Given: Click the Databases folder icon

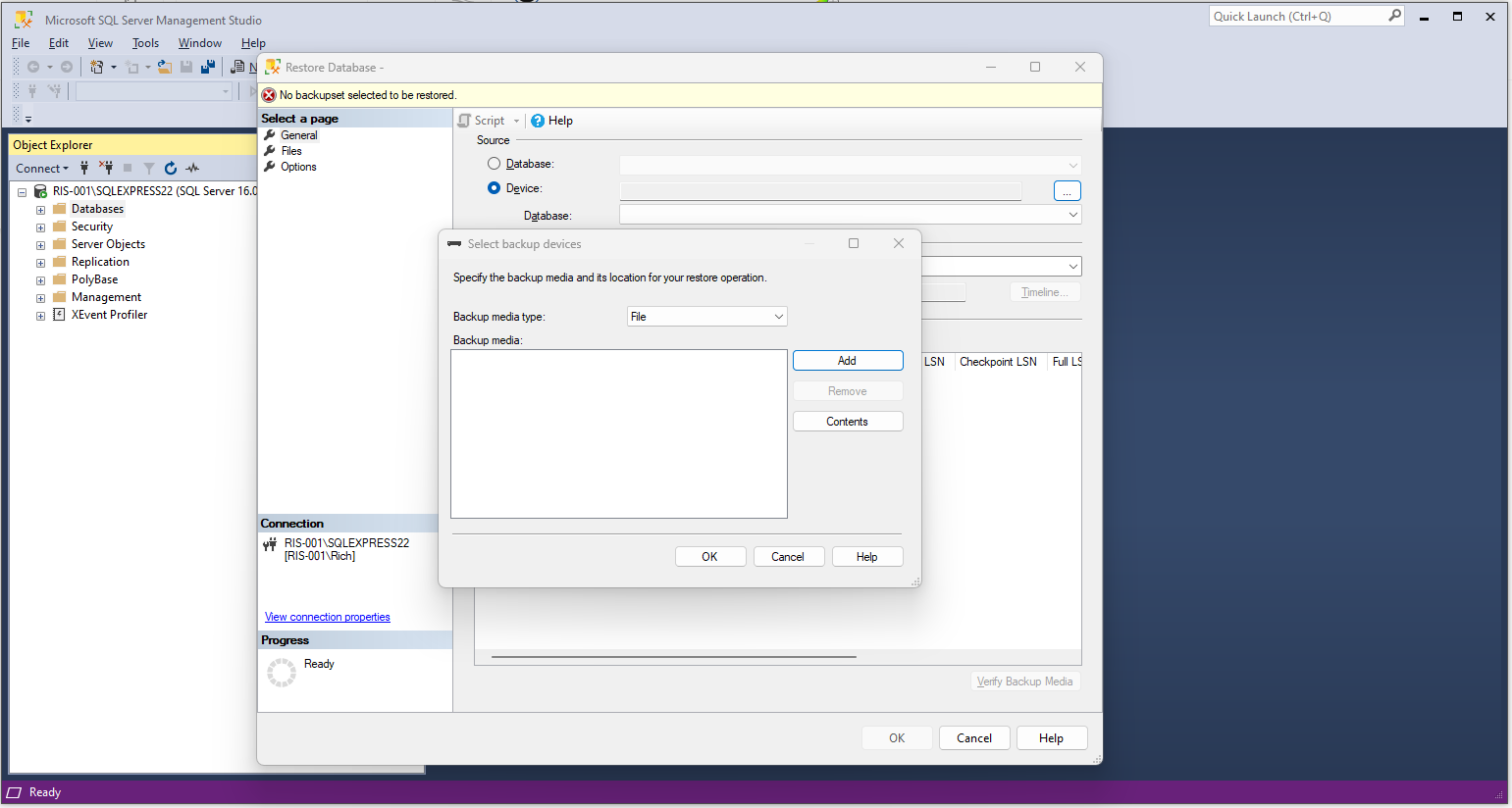Looking at the screenshot, I should coord(60,209).
